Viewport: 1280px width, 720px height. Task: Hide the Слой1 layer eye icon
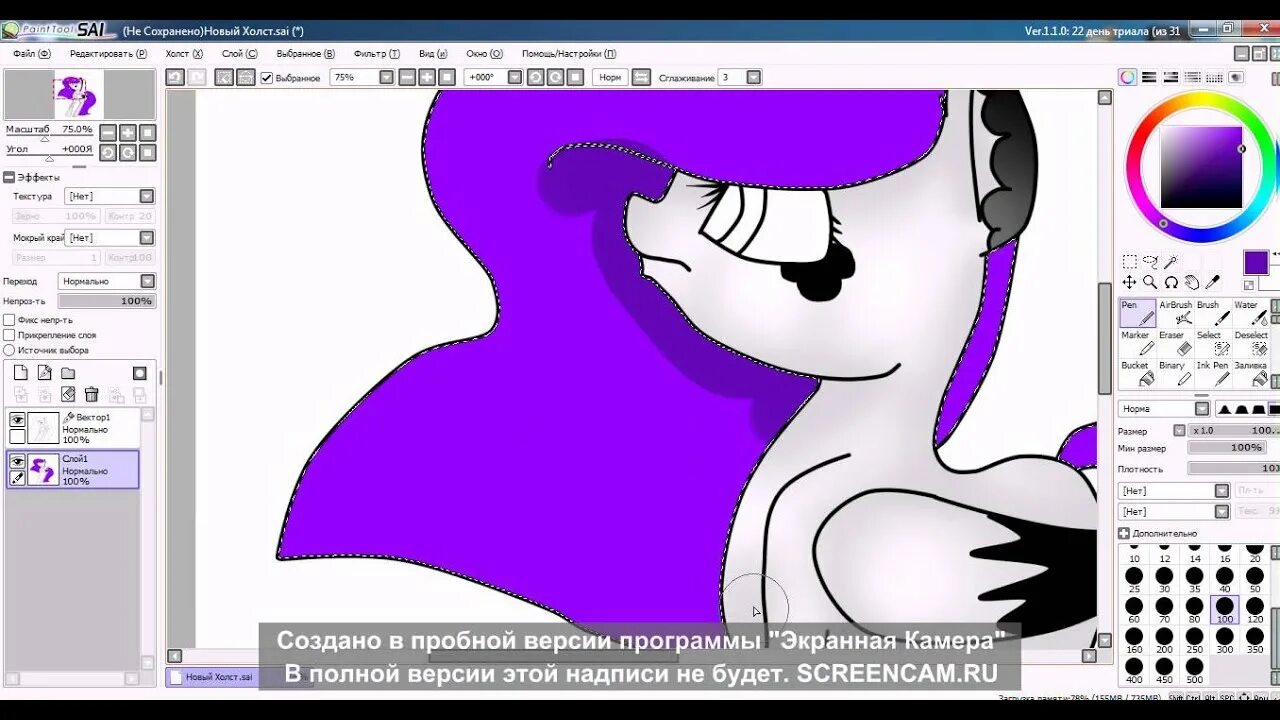[17, 461]
